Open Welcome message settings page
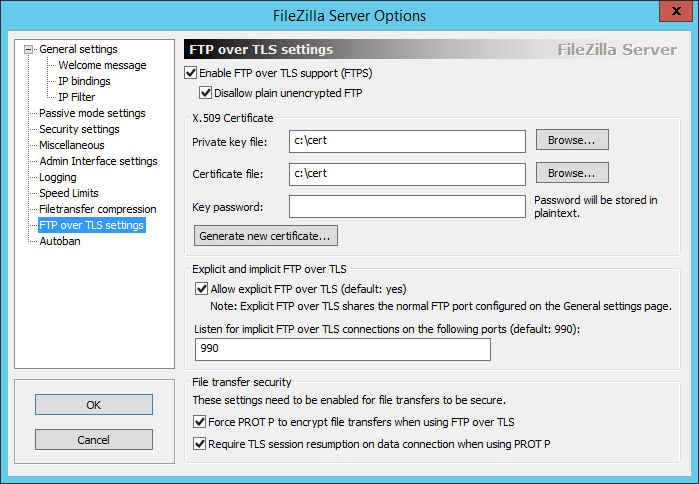 pos(102,66)
